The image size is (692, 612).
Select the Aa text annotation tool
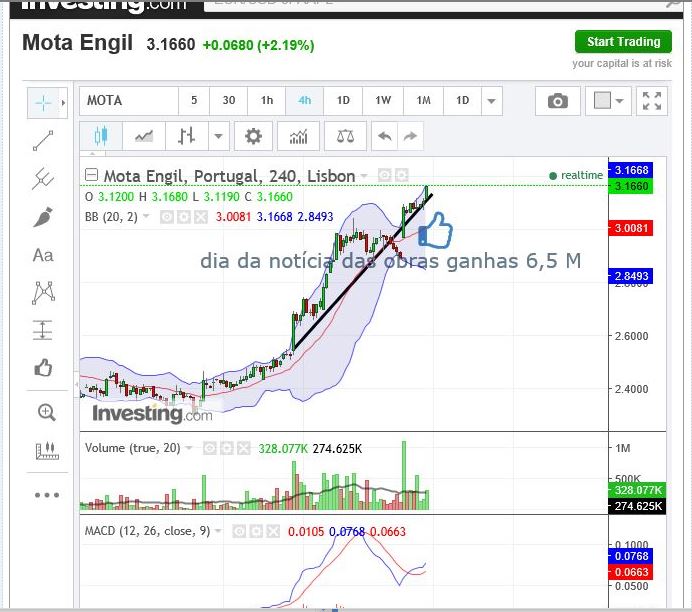(x=43, y=255)
